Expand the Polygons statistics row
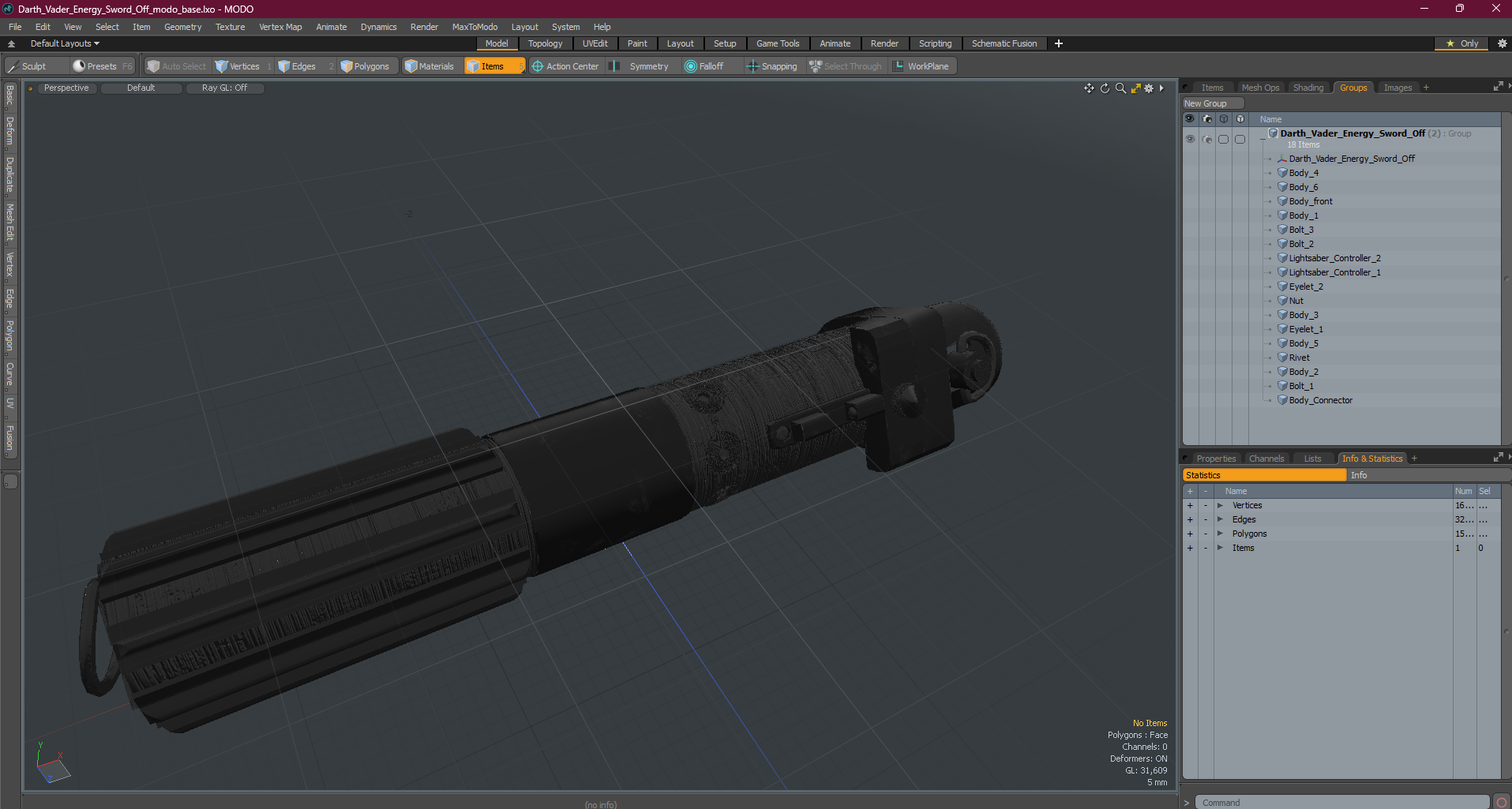Viewport: 1512px width, 809px height. click(1220, 534)
